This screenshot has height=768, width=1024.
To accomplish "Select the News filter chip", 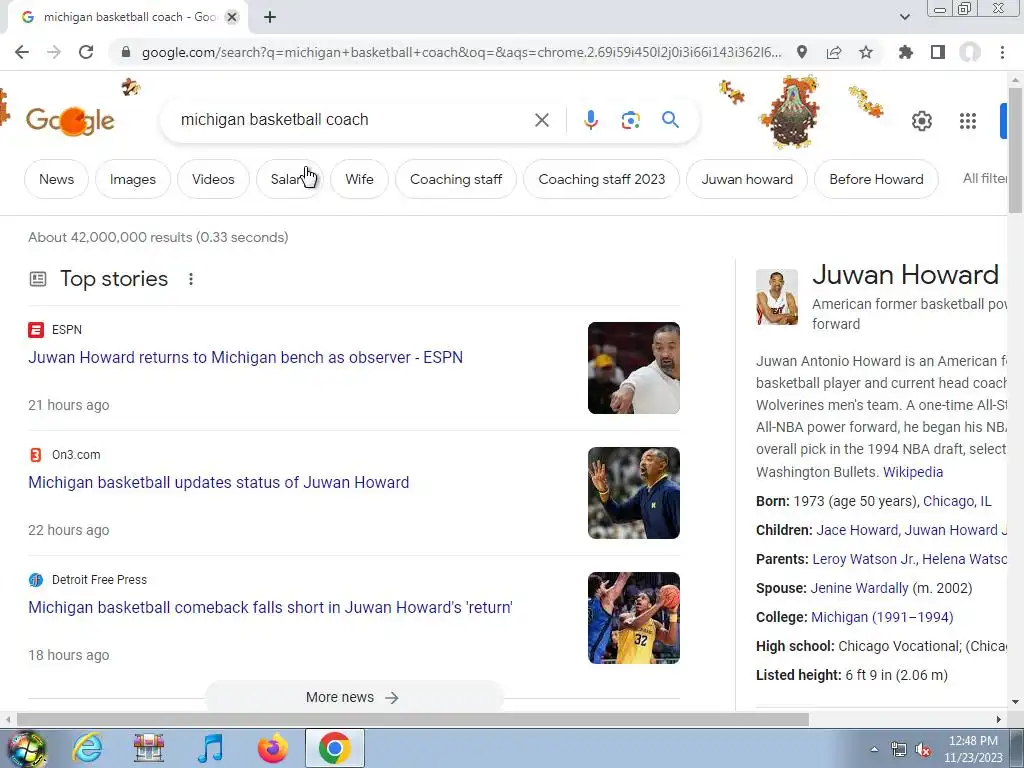I will coord(56,179).
